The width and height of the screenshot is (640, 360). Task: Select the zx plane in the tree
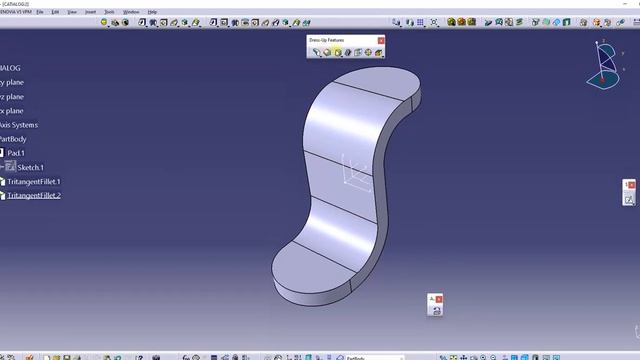[12, 111]
